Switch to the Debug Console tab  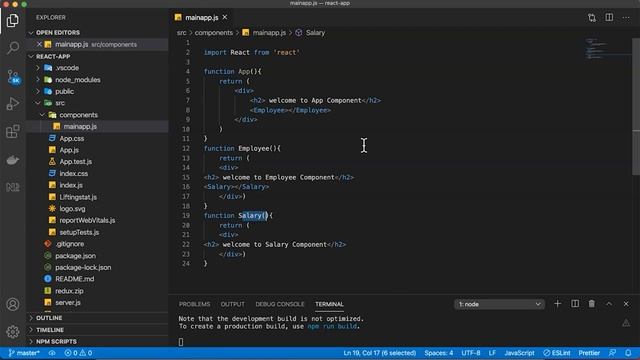click(280, 304)
